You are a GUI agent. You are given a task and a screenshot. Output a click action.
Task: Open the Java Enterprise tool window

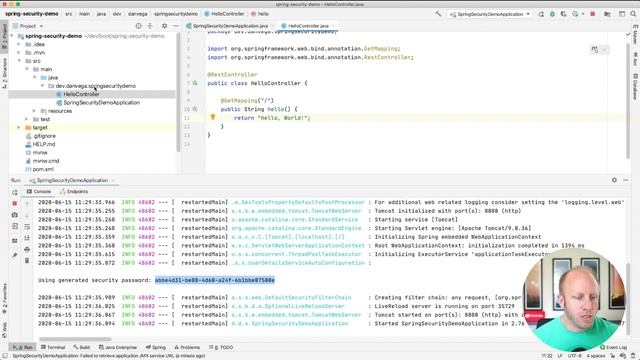pos(118,347)
